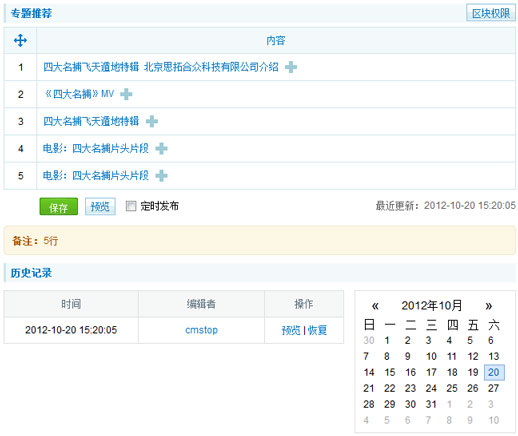Select day 31 in the calendar
The height and width of the screenshot is (436, 518).
tap(431, 404)
